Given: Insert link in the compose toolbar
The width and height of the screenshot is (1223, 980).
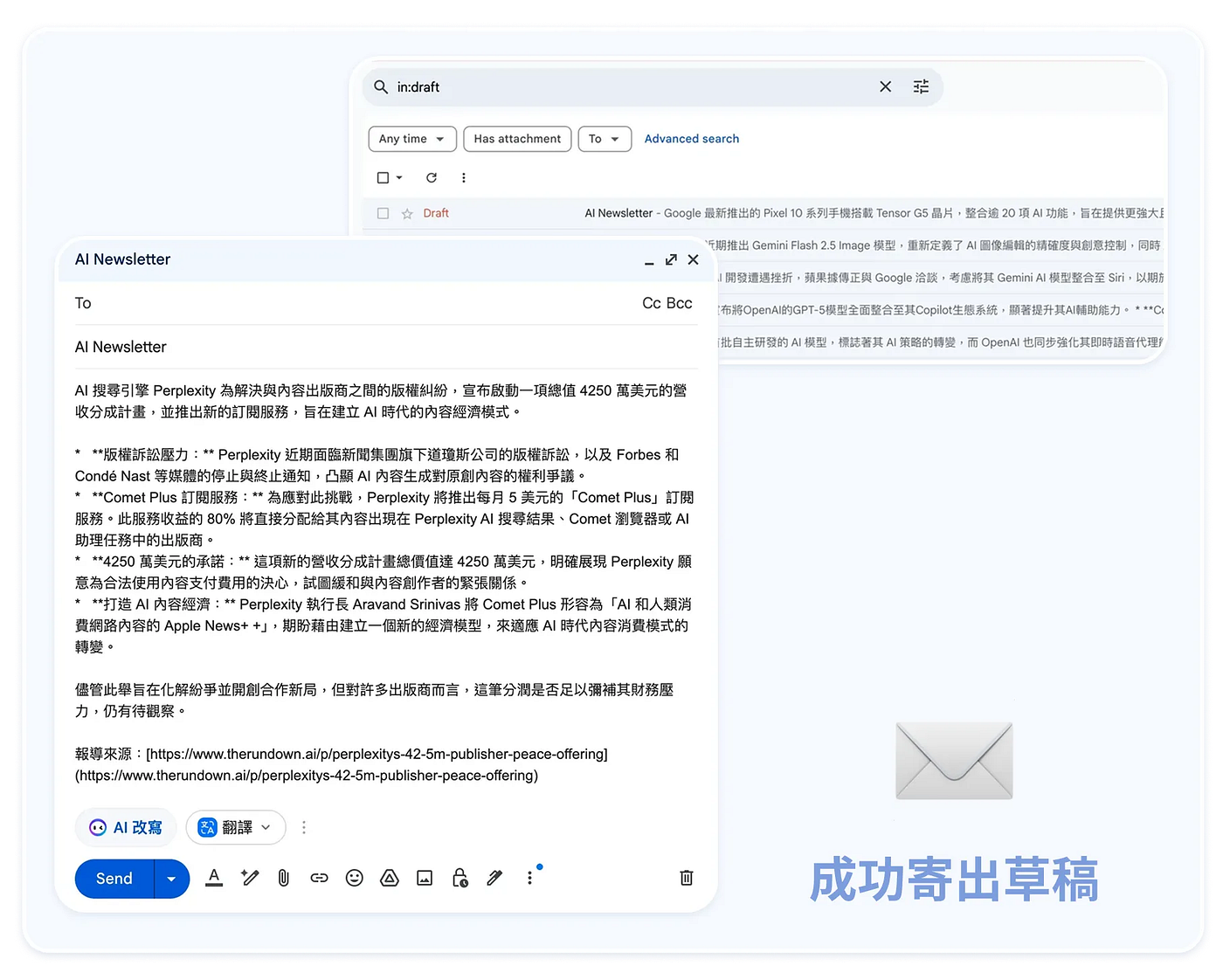Looking at the screenshot, I should tap(319, 878).
